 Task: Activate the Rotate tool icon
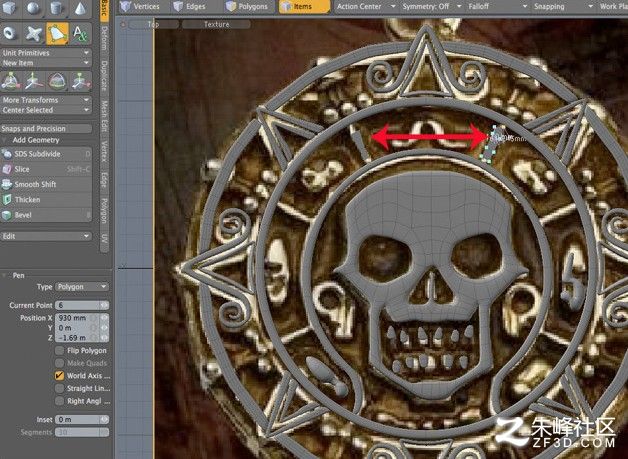click(57, 81)
